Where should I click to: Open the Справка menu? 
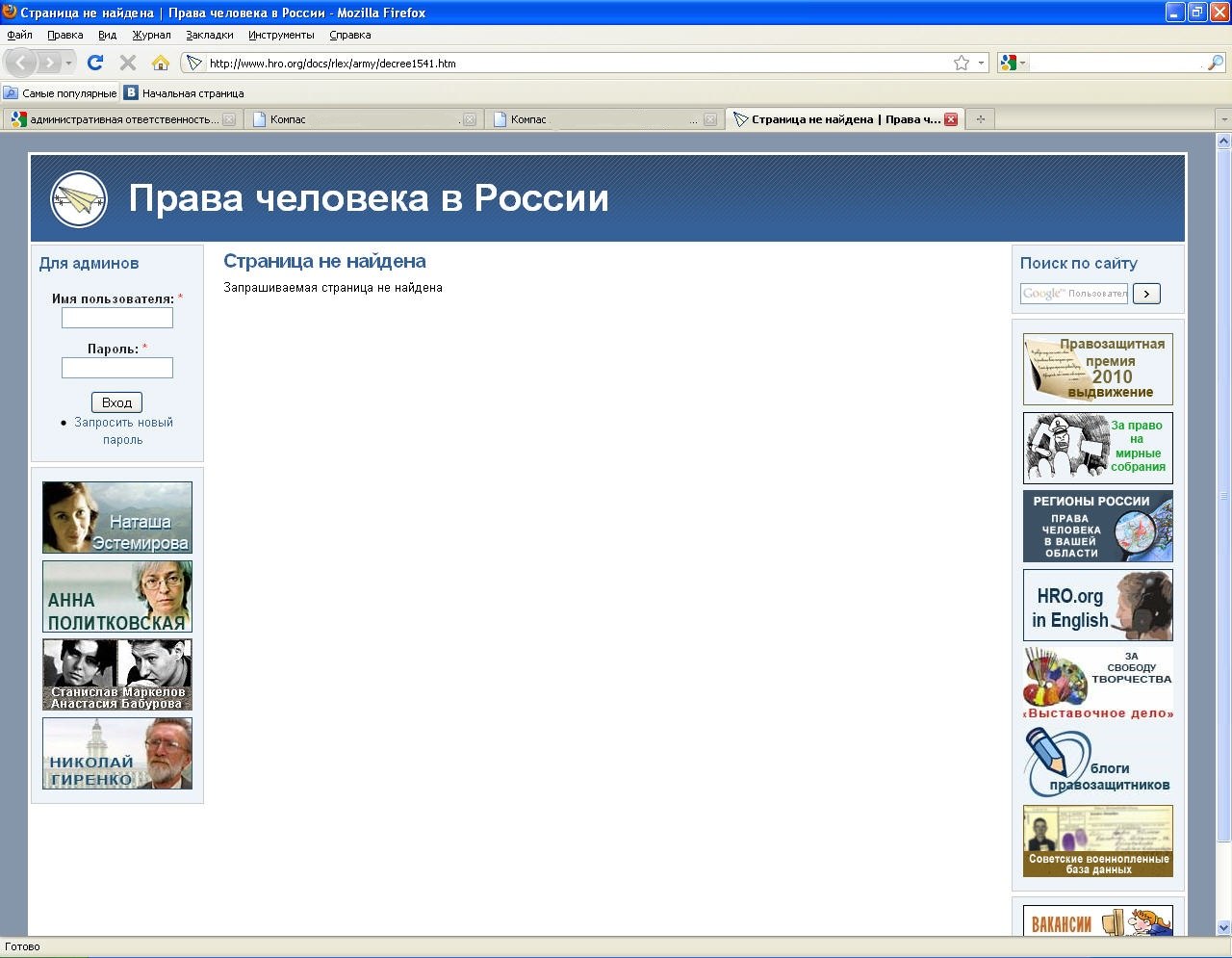tap(350, 35)
